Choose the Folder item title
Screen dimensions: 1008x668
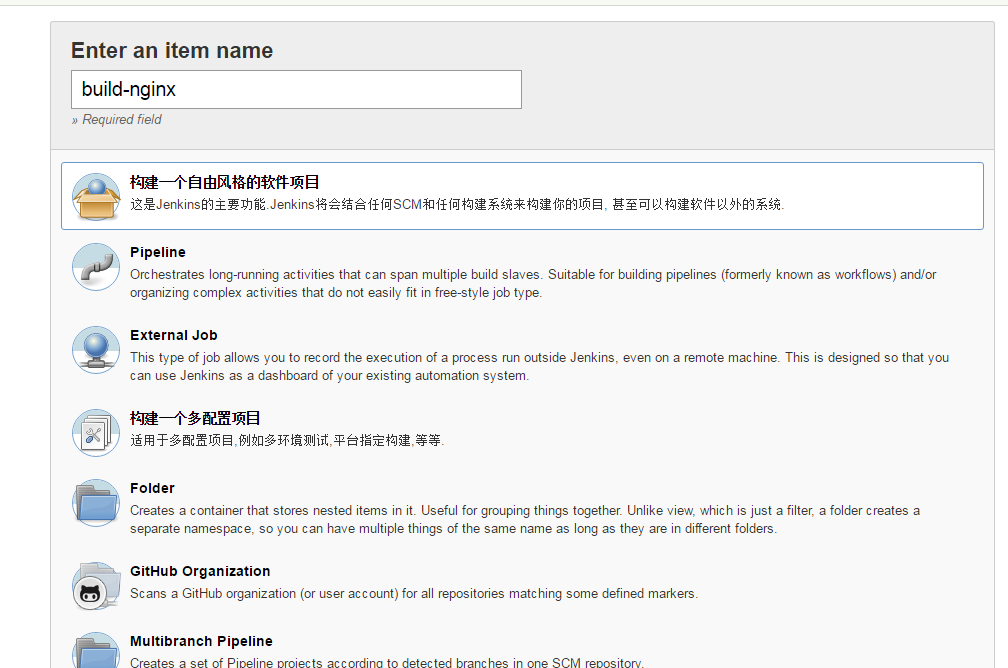tap(152, 488)
